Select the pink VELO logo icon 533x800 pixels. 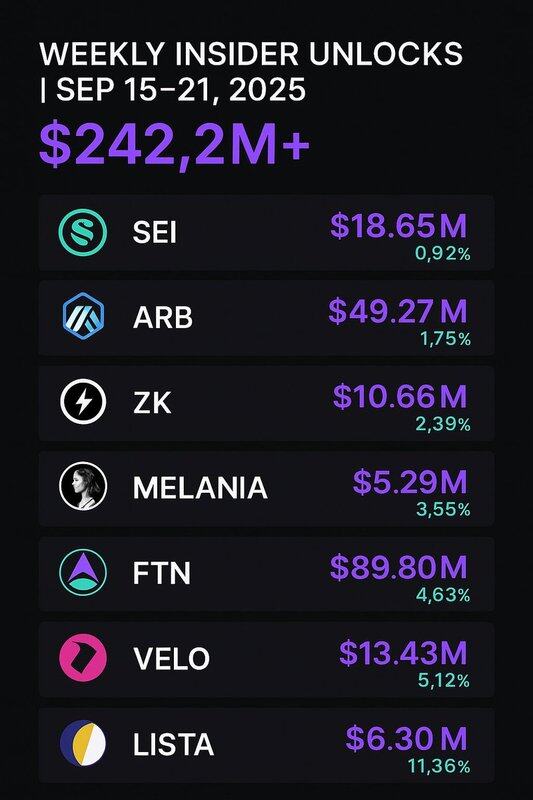[x=83, y=658]
